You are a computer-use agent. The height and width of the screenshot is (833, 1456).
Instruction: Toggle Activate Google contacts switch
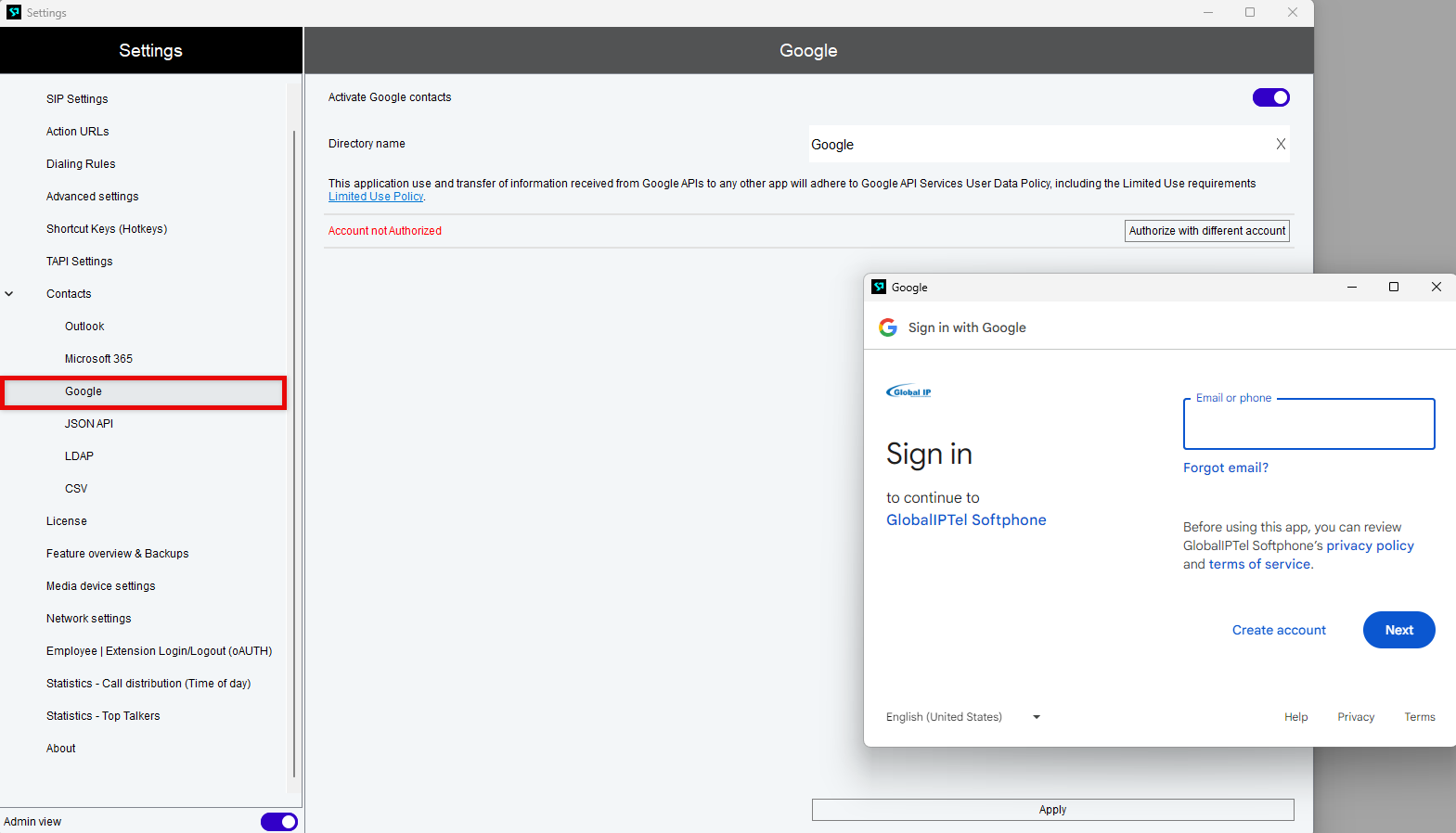click(1270, 97)
